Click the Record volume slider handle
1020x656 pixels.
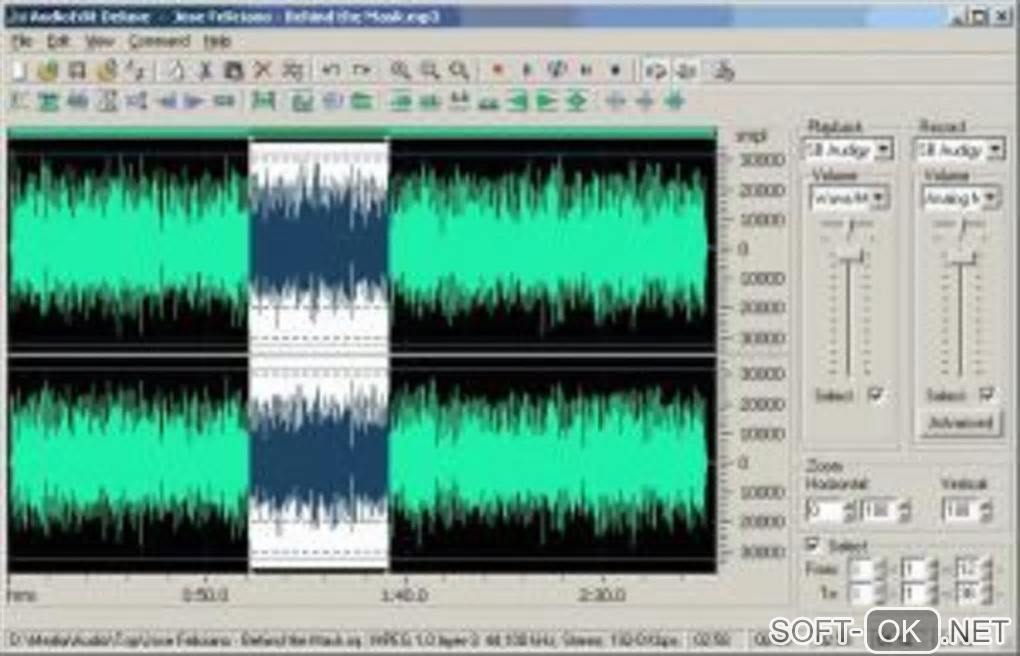tap(961, 258)
